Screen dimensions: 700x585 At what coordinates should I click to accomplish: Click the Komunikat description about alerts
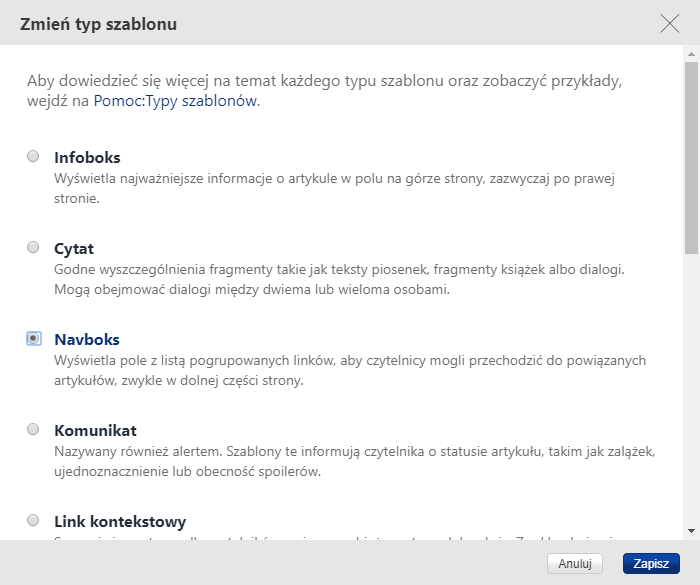click(x=354, y=461)
